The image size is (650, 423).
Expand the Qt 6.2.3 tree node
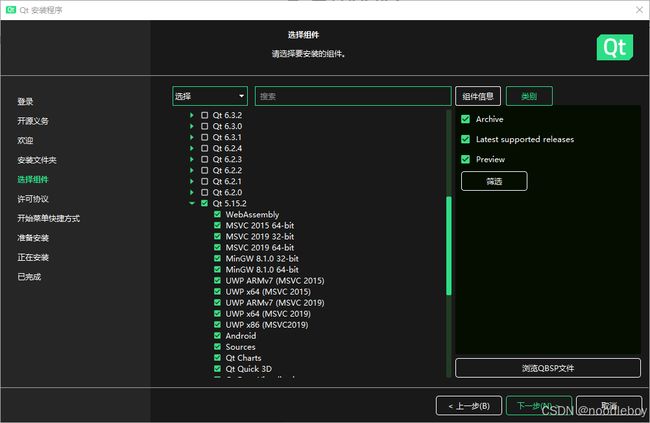tap(192, 159)
